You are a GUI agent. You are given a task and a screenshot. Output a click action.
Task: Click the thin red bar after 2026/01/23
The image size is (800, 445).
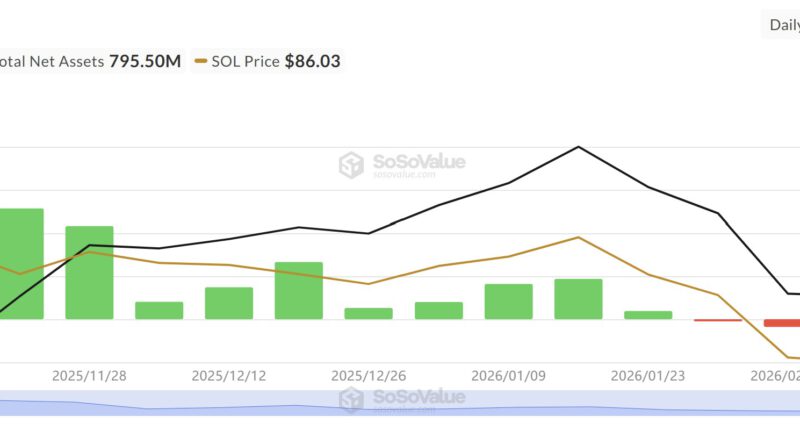point(717,320)
